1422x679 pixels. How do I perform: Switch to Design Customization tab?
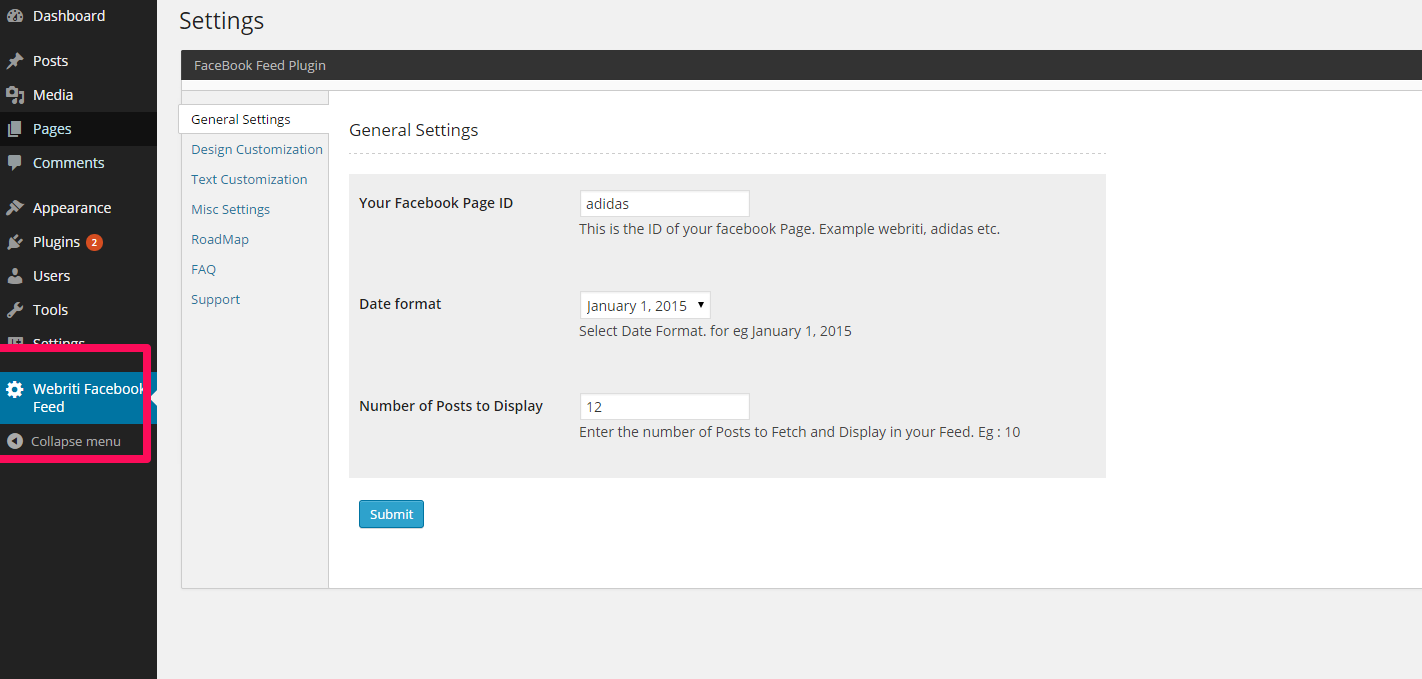(x=257, y=149)
